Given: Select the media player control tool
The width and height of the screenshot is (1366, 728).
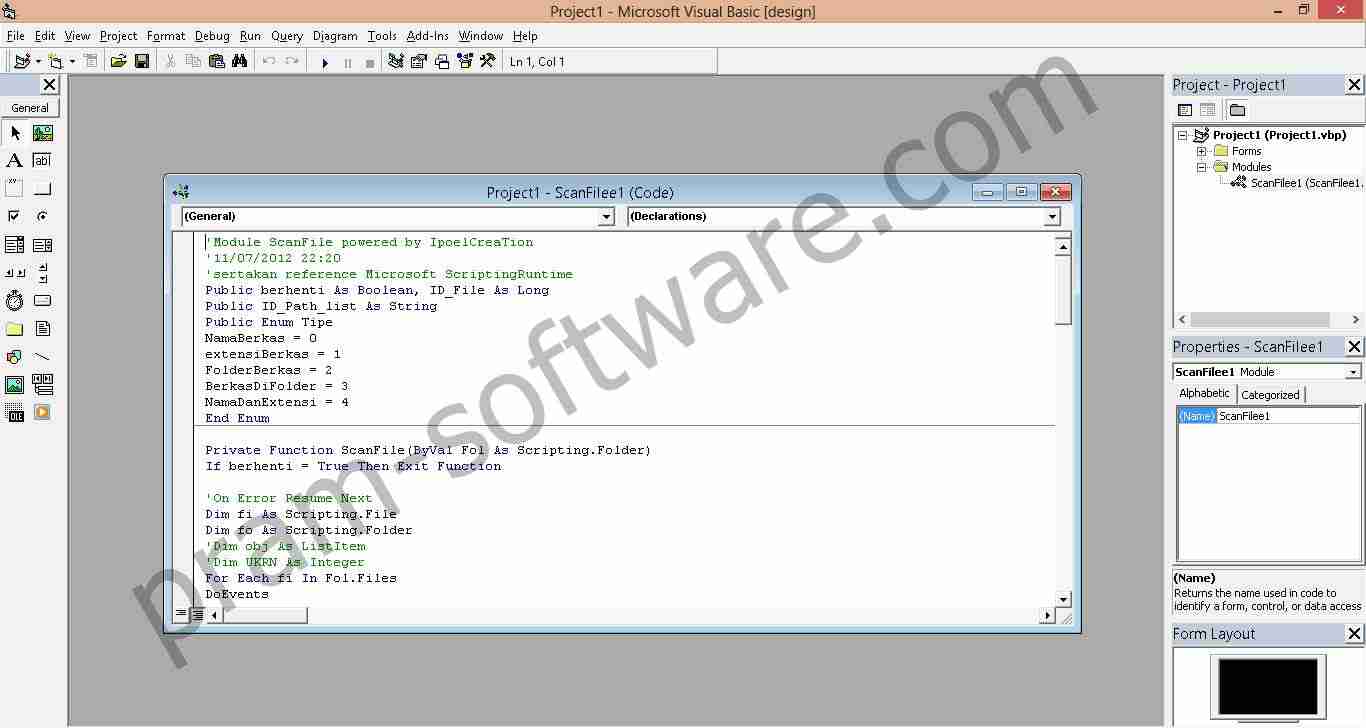Looking at the screenshot, I should (43, 413).
